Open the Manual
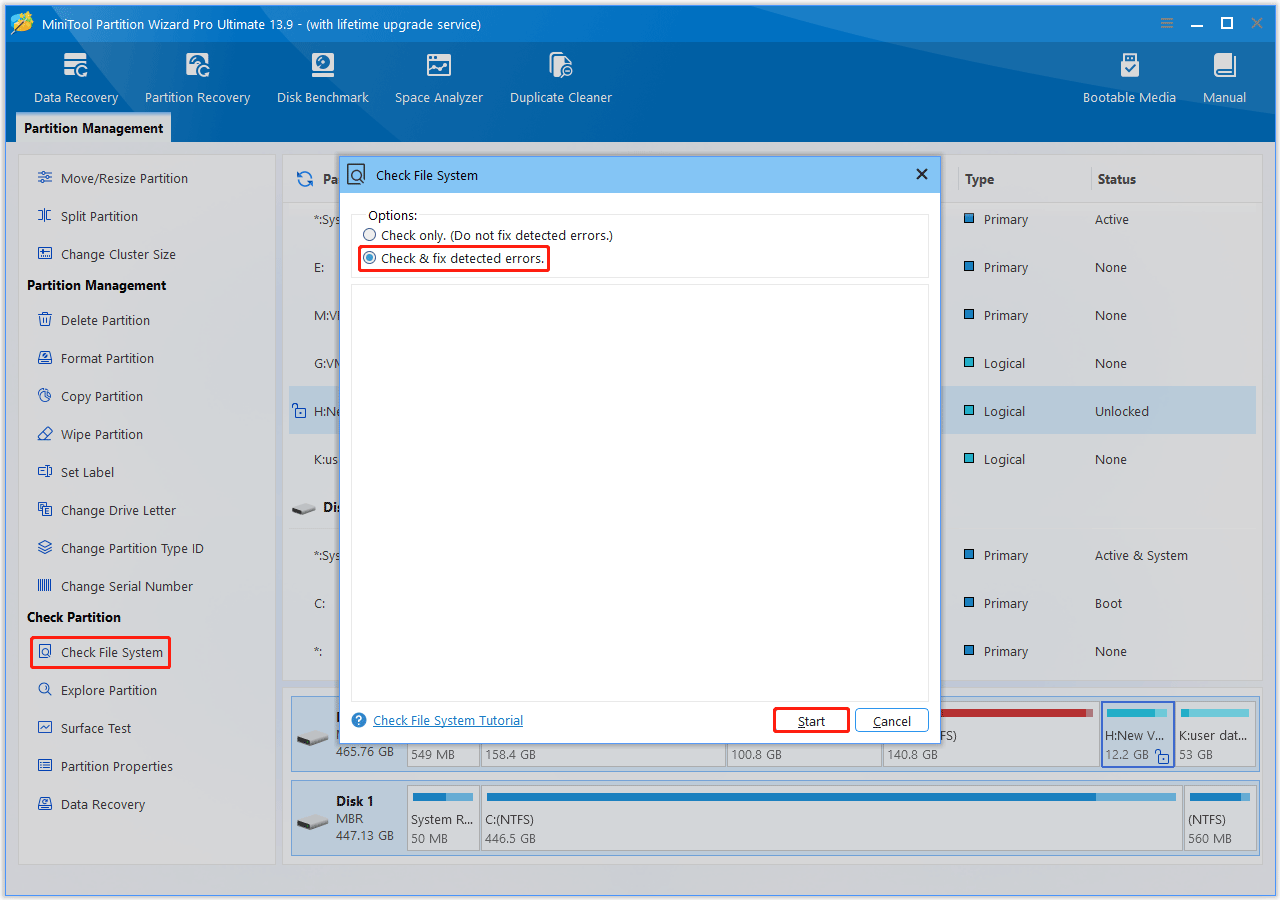 pos(1224,78)
